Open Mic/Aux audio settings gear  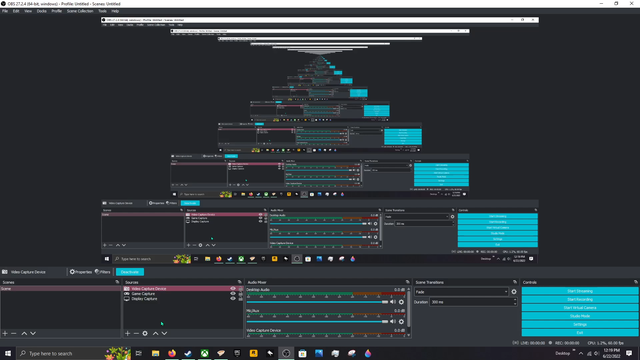[x=401, y=322]
